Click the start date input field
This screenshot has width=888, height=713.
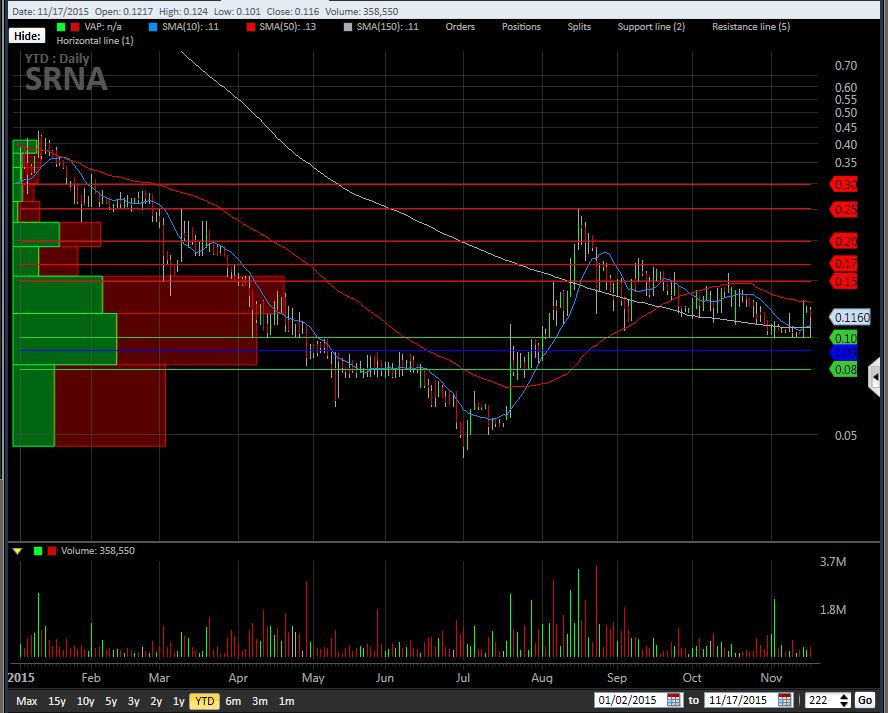tap(629, 701)
